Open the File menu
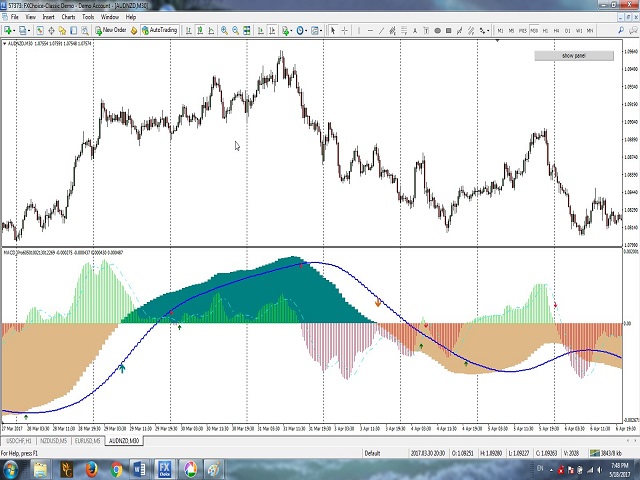This screenshot has width=640, height=480. coord(14,17)
